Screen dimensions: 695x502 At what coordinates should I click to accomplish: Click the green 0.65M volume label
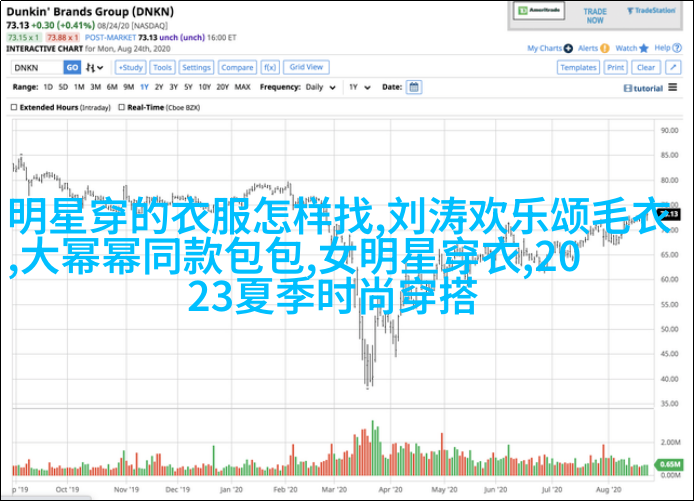click(669, 464)
